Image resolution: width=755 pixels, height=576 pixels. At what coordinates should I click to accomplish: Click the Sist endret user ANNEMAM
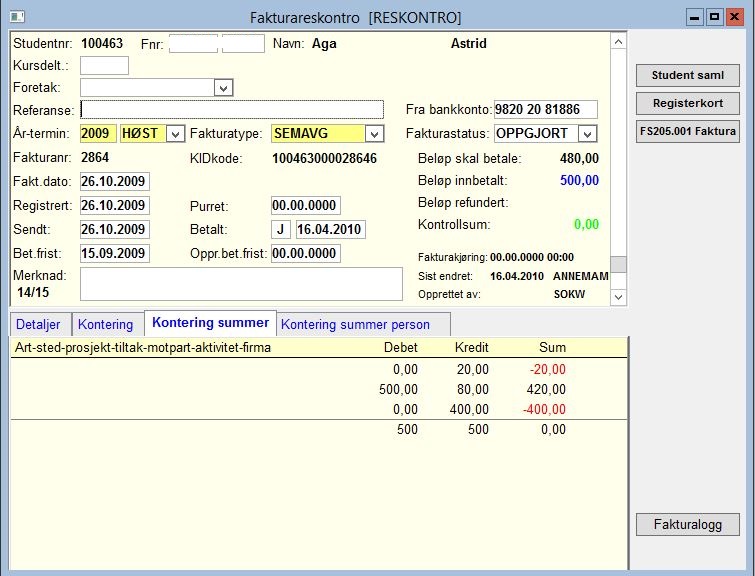[581, 276]
